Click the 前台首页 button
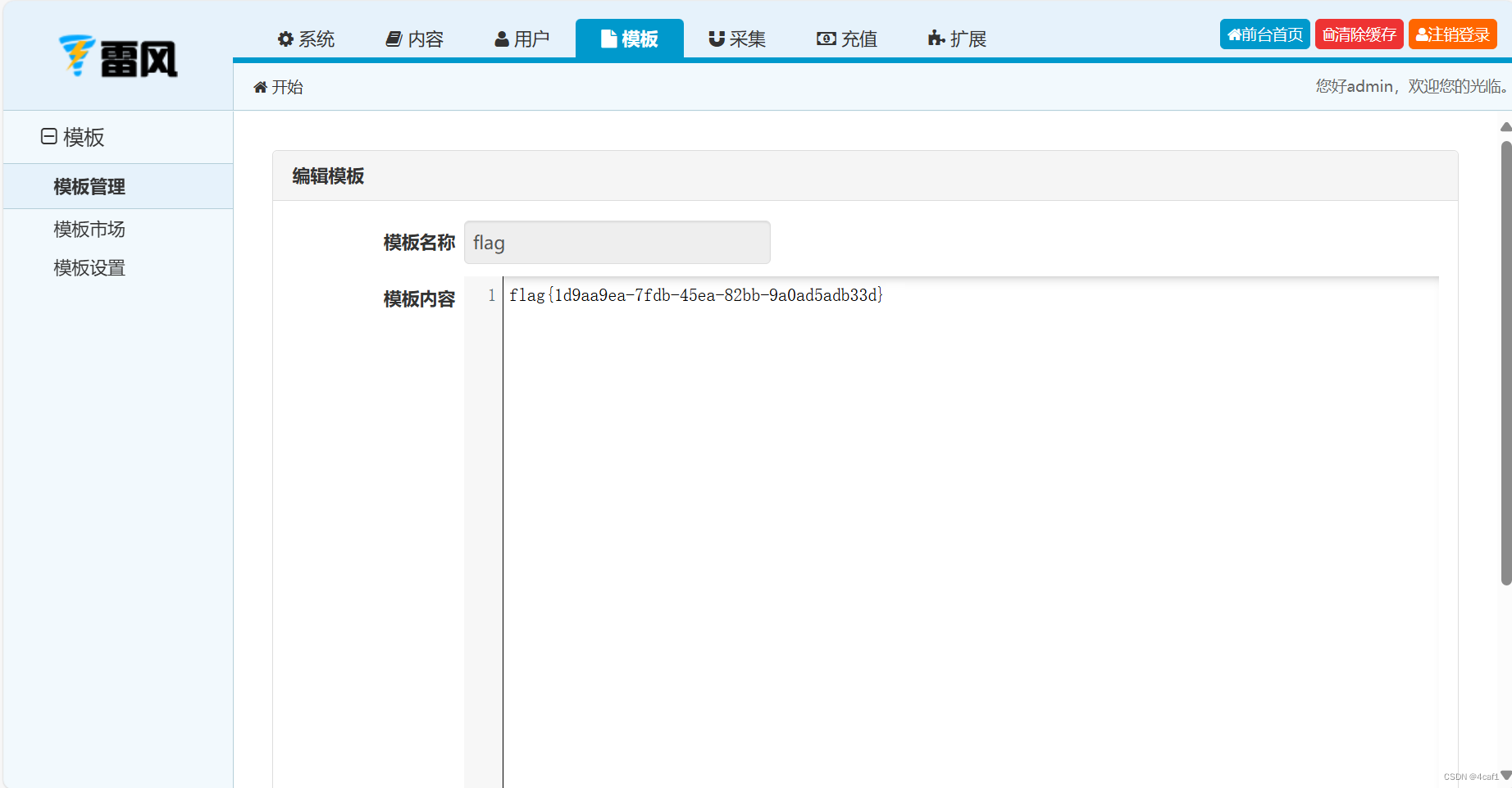The height and width of the screenshot is (788, 1512). 1265,34
